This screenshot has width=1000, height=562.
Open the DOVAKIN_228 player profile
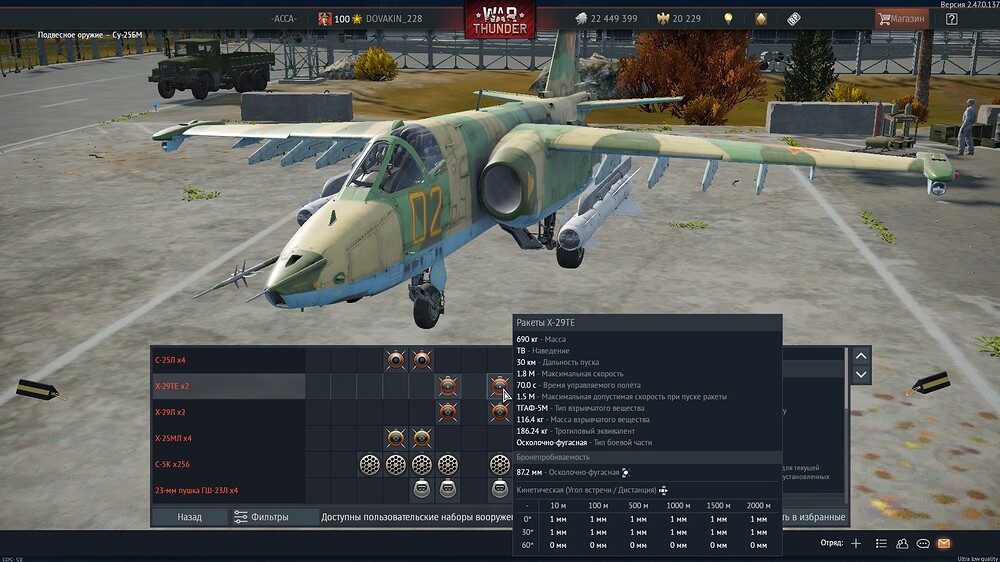[x=393, y=18]
